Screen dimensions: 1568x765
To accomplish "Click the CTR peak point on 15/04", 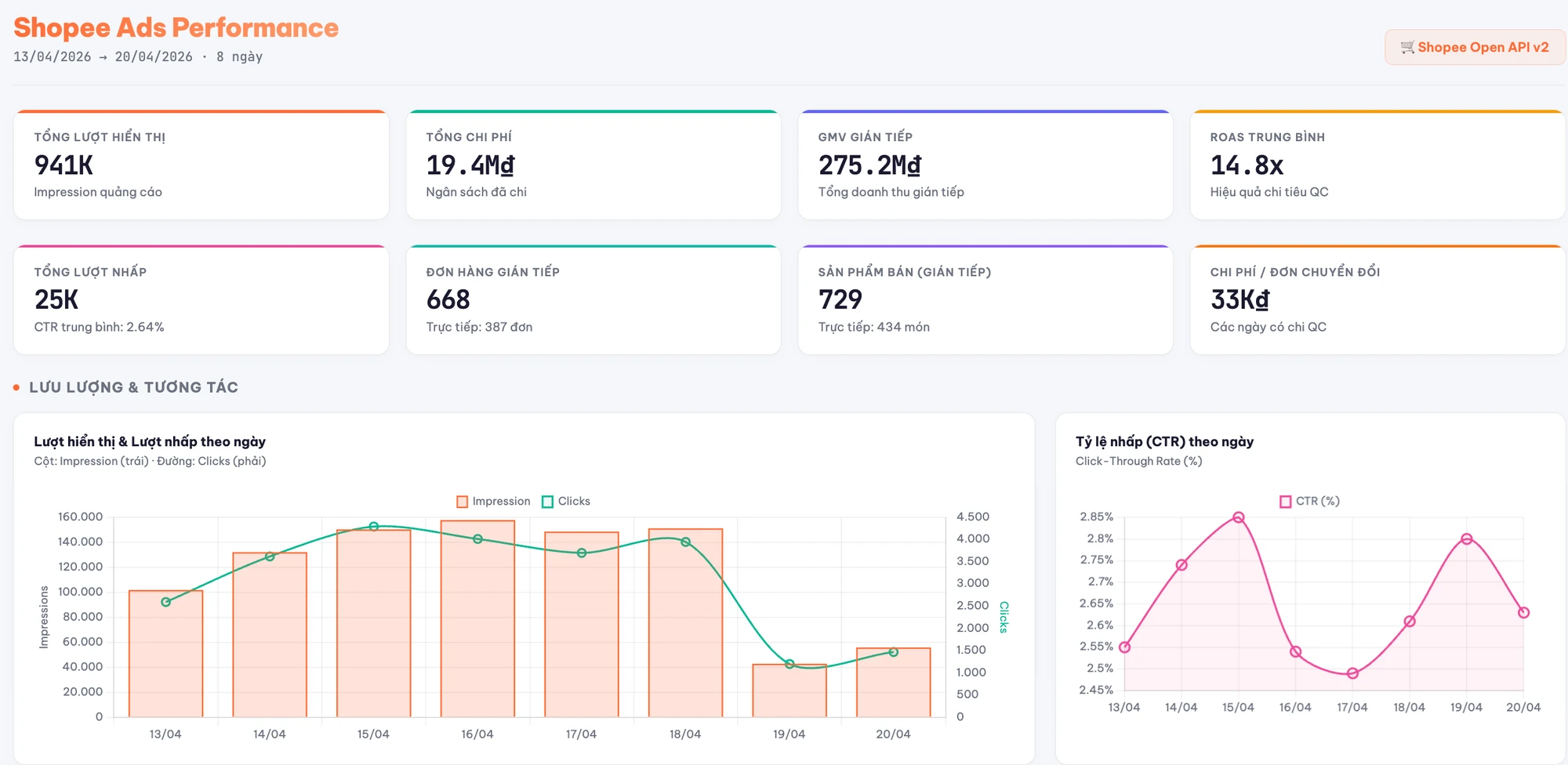I will coord(1239,517).
